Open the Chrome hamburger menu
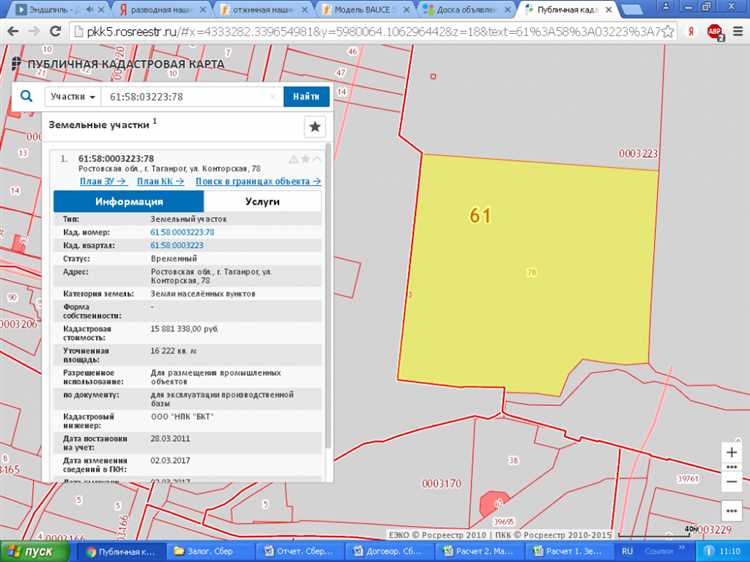 tap(737, 32)
